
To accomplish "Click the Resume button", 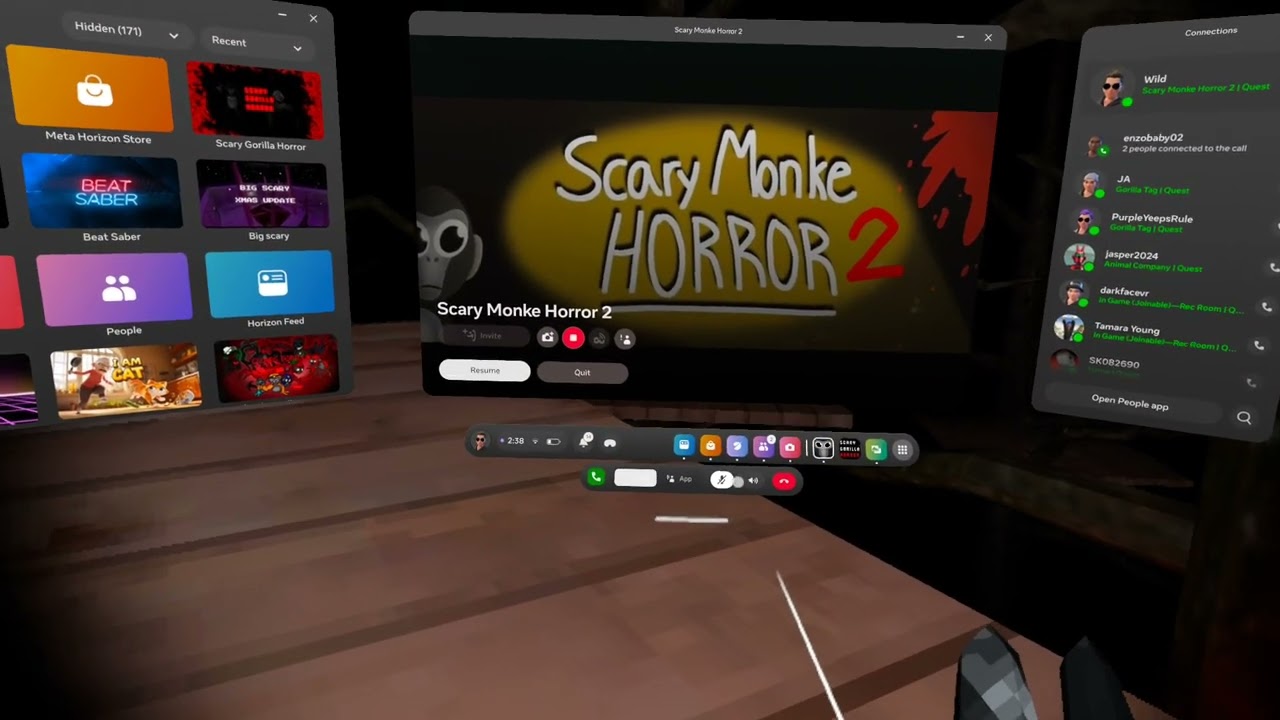I will (x=485, y=371).
